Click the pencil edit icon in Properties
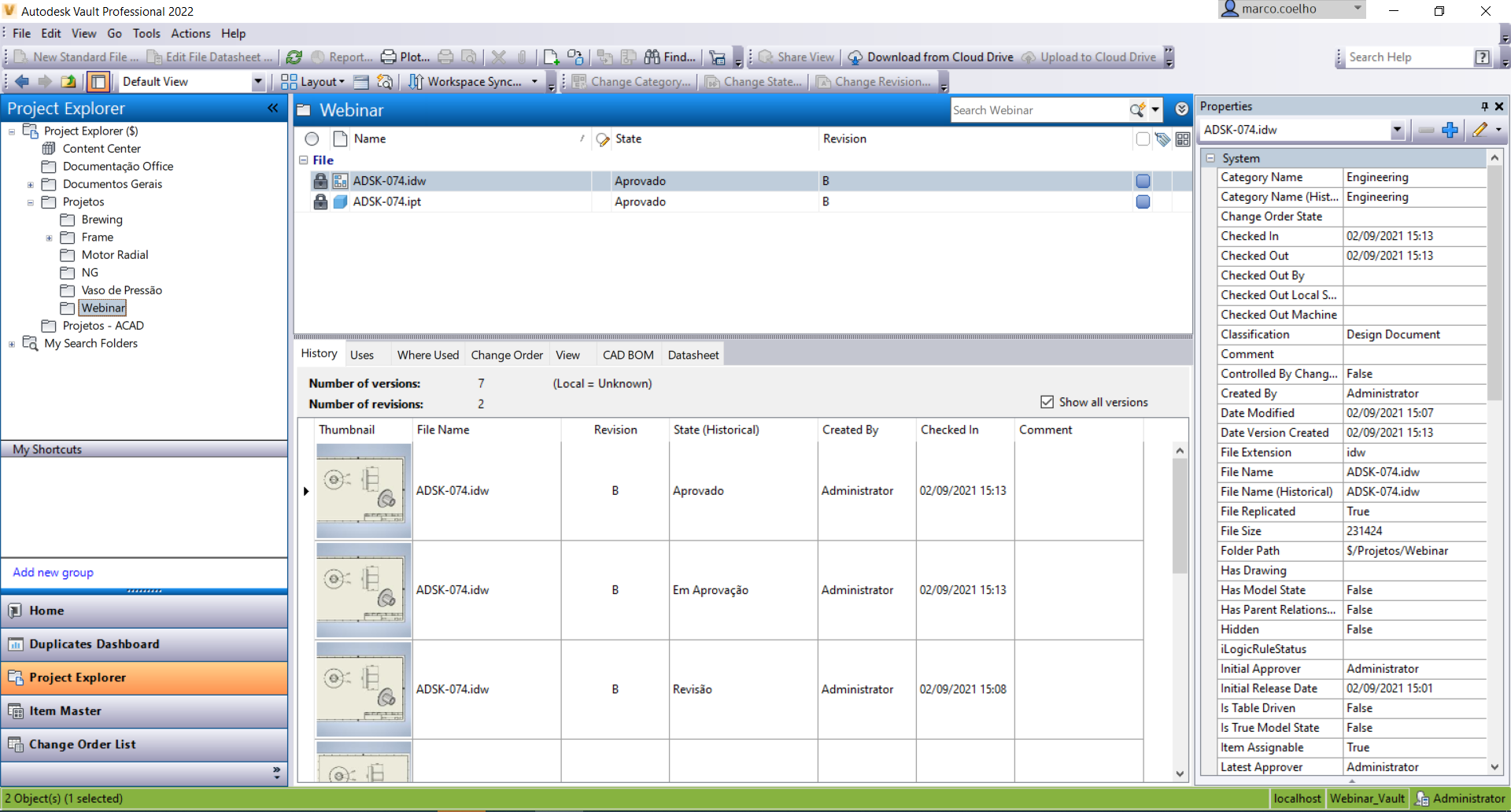The image size is (1511, 812). 1480,130
